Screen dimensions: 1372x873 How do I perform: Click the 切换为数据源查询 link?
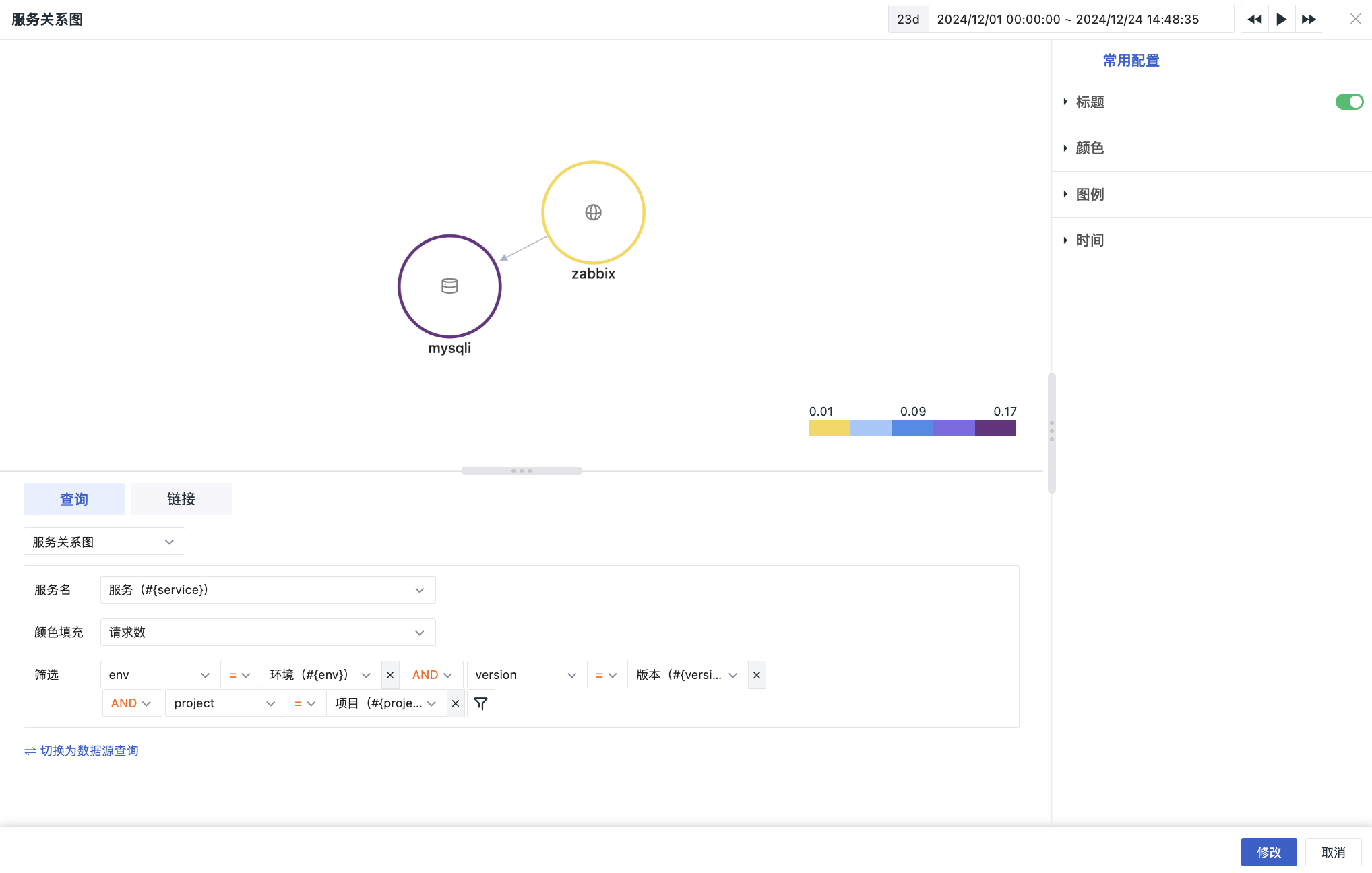(82, 751)
